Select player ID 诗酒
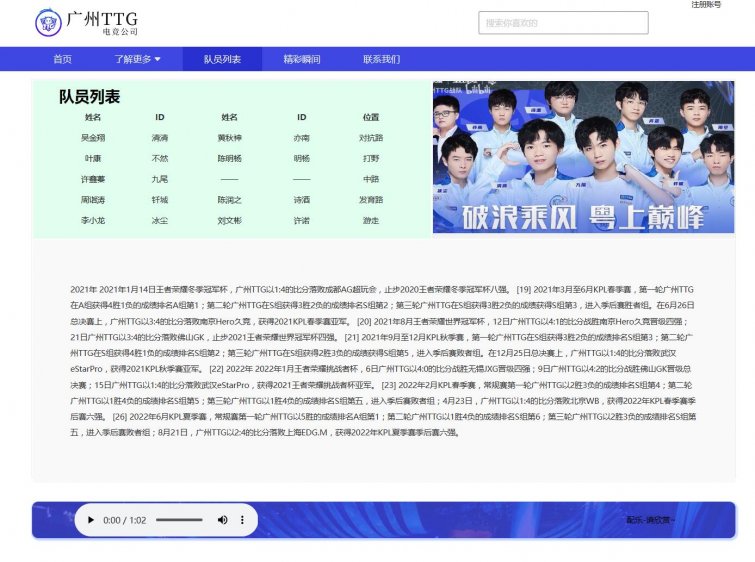The image size is (755, 562). point(301,200)
